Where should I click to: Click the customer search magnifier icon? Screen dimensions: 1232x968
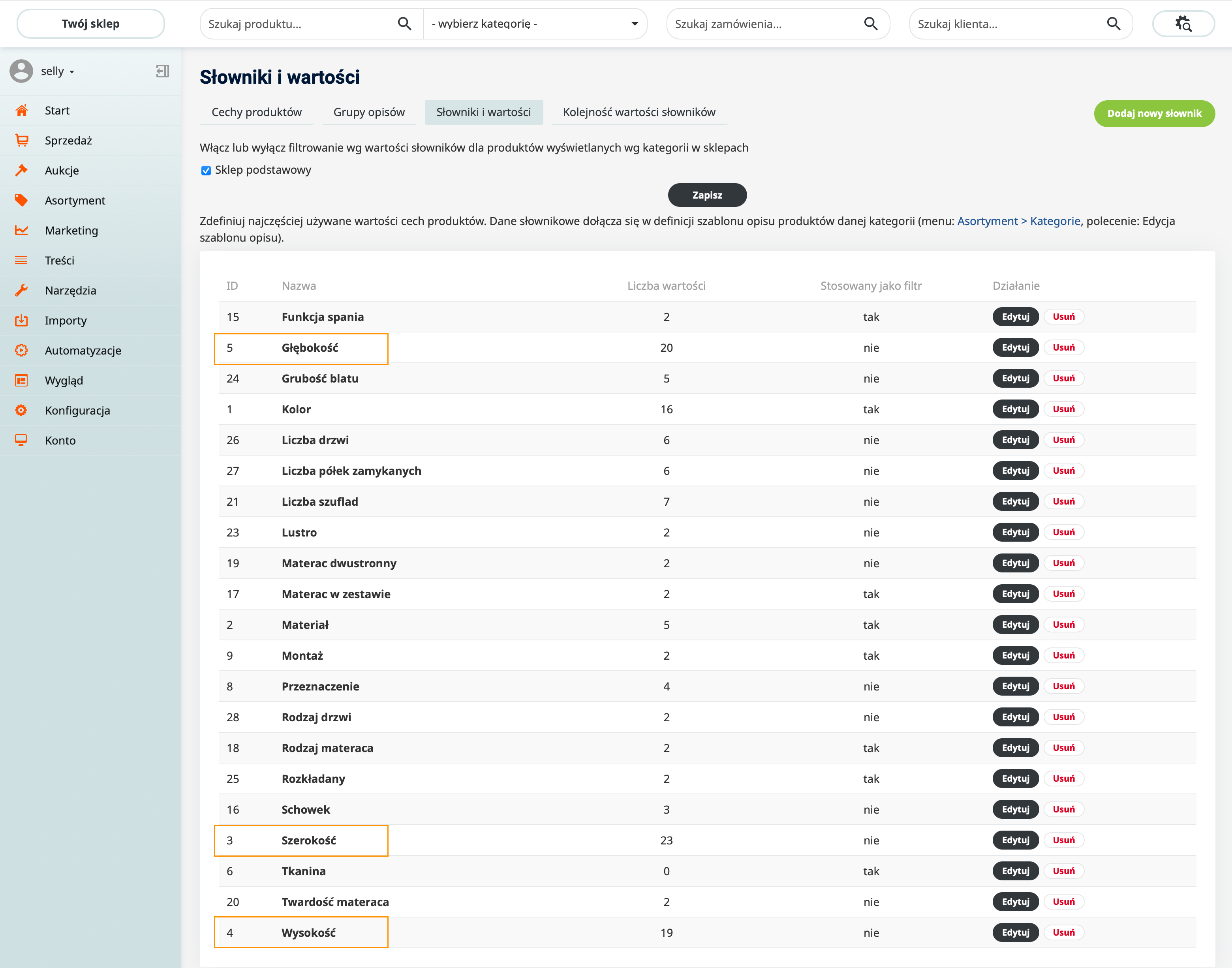click(x=1113, y=24)
